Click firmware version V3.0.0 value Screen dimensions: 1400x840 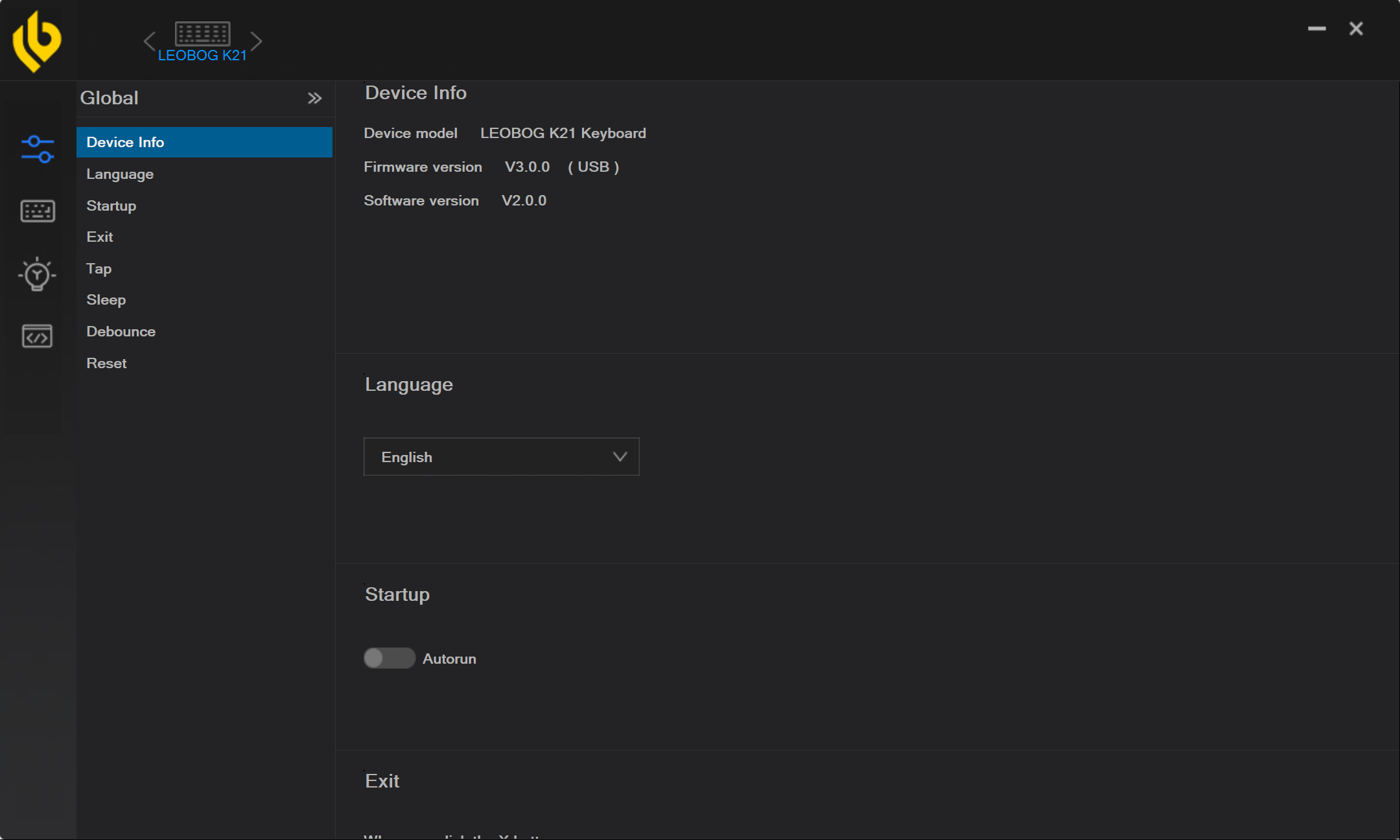[527, 167]
